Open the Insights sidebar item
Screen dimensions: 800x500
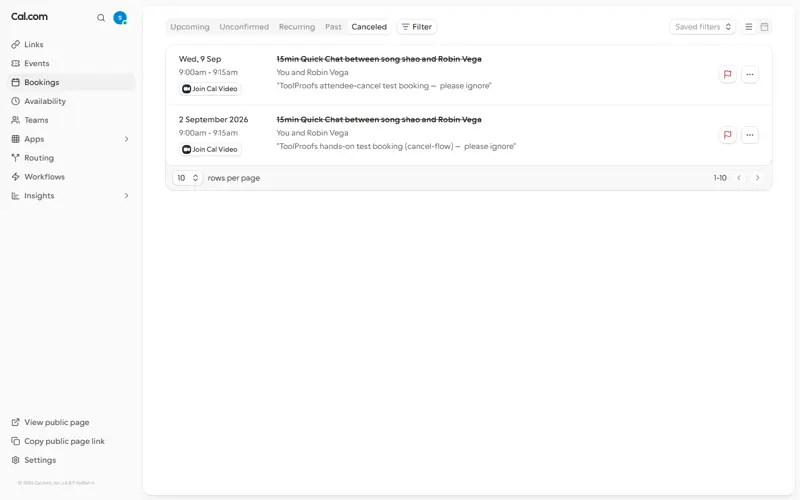[71, 195]
